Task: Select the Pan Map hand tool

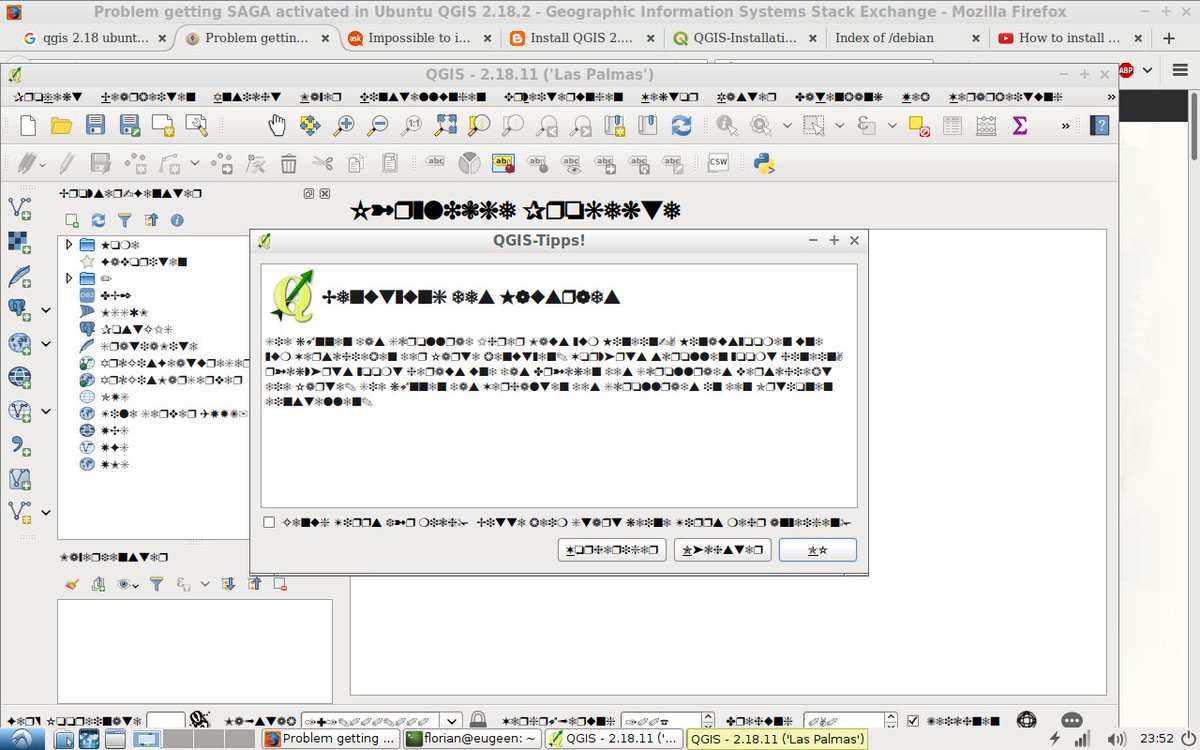Action: point(277,125)
